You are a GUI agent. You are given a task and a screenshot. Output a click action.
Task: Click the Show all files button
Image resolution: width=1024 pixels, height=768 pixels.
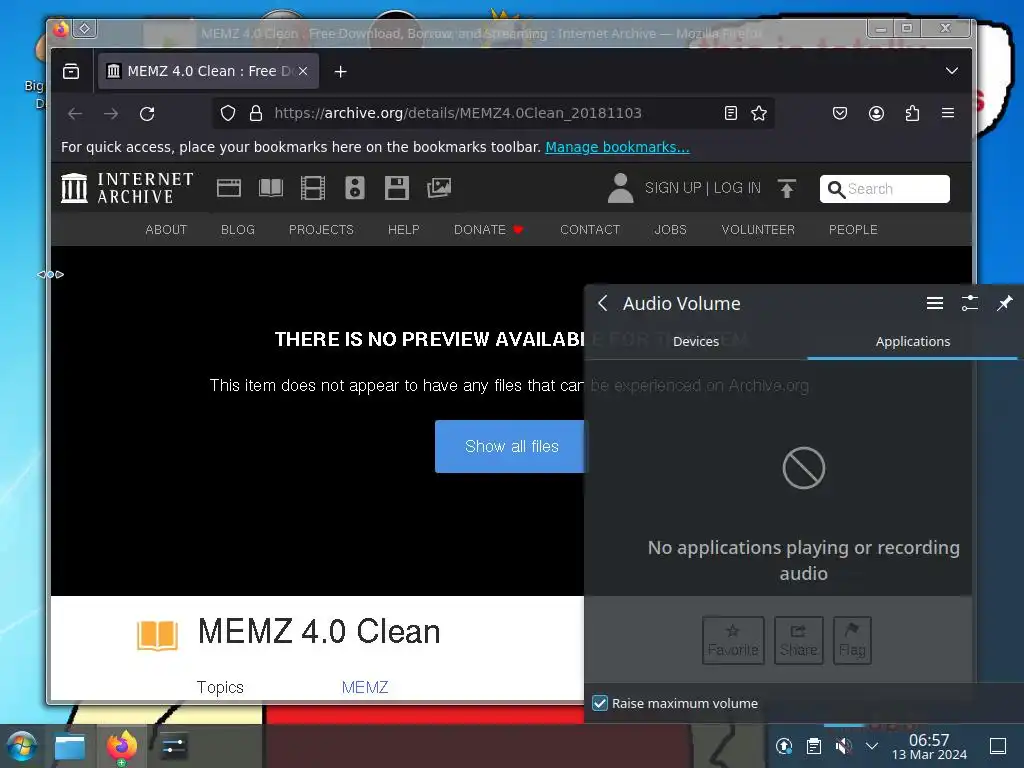tap(509, 447)
